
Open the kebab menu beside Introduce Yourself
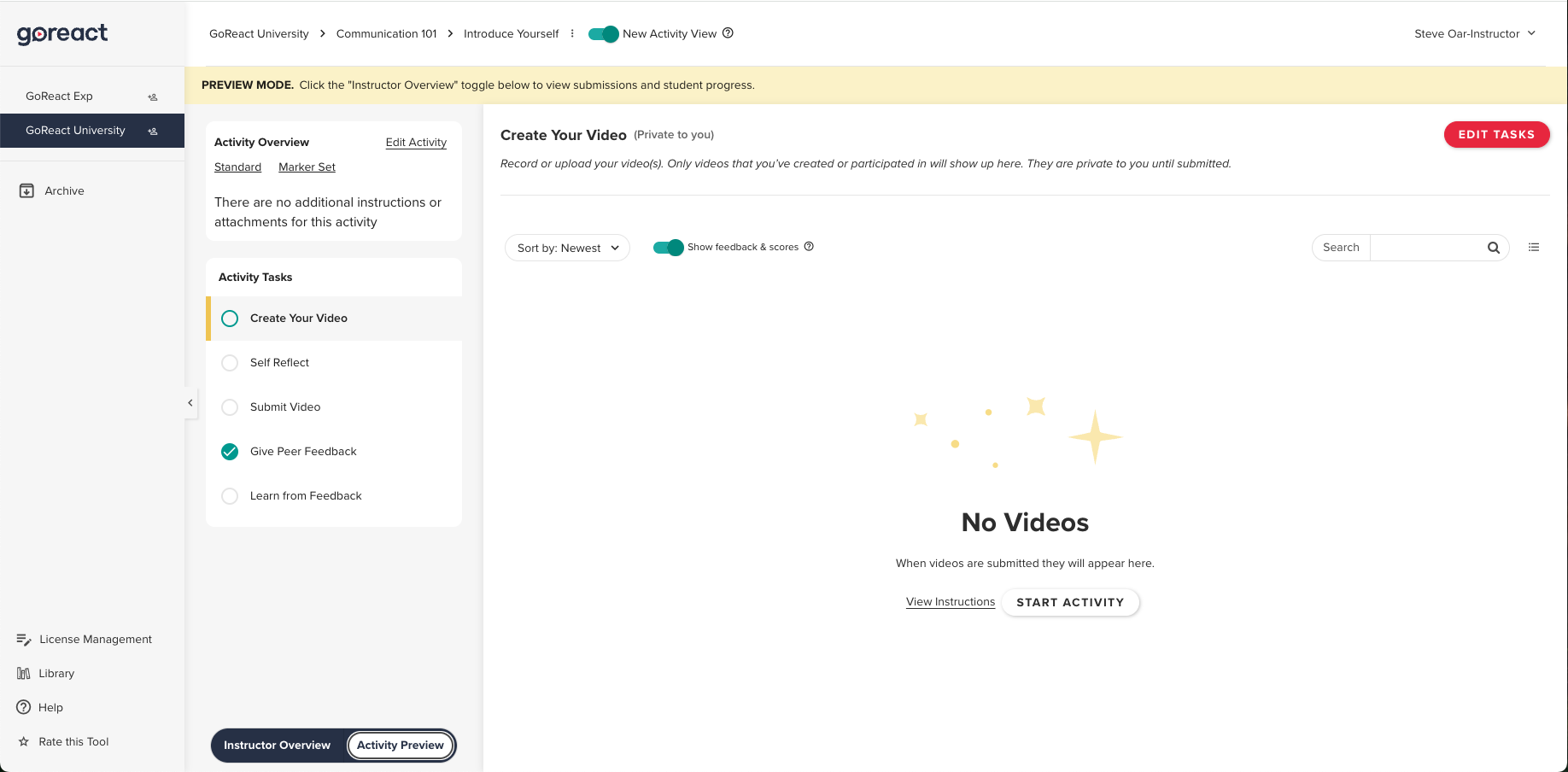(572, 33)
